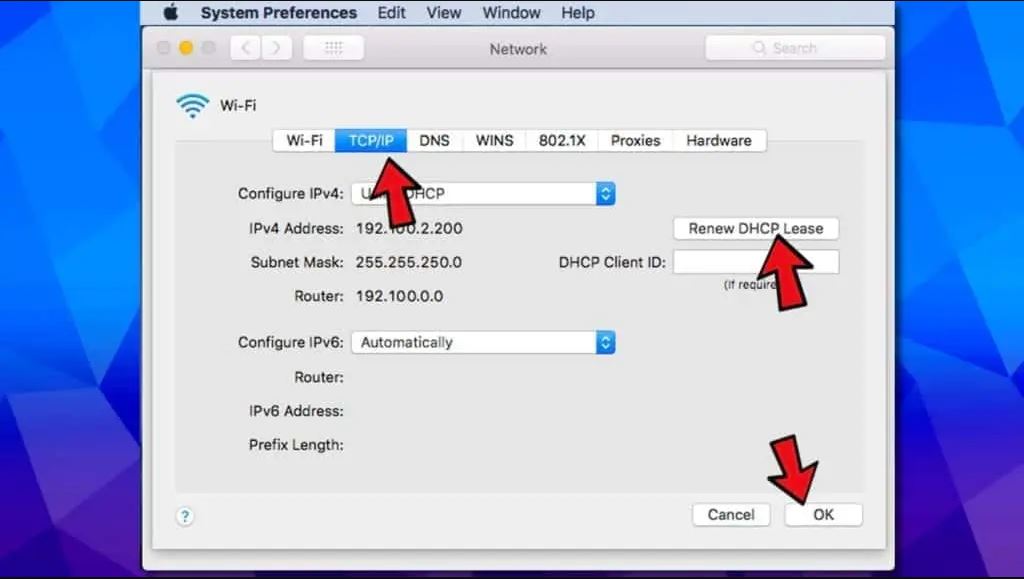Click the Cancel button
This screenshot has height=579, width=1024.
[731, 515]
